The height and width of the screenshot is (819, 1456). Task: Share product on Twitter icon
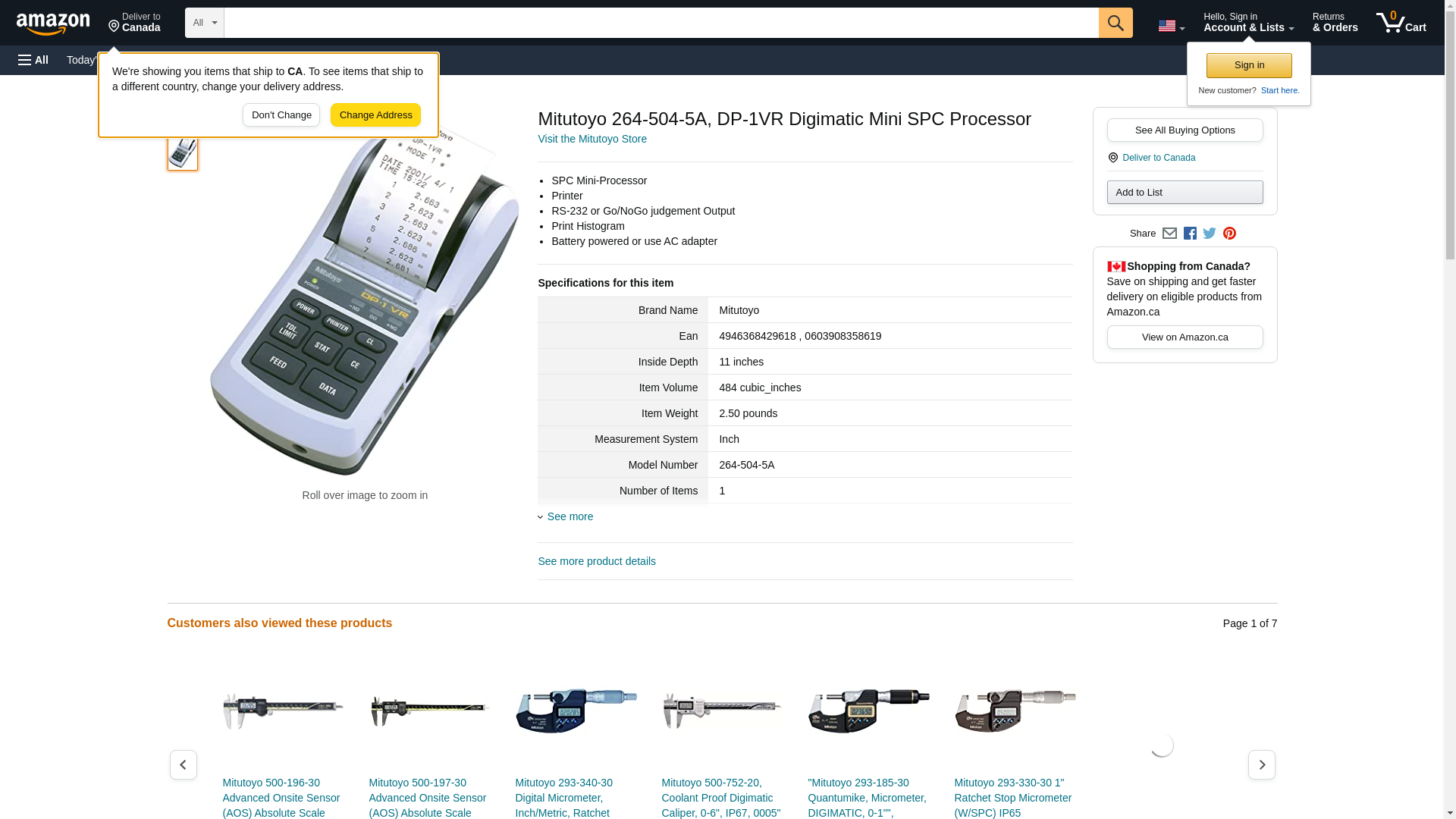[1210, 234]
